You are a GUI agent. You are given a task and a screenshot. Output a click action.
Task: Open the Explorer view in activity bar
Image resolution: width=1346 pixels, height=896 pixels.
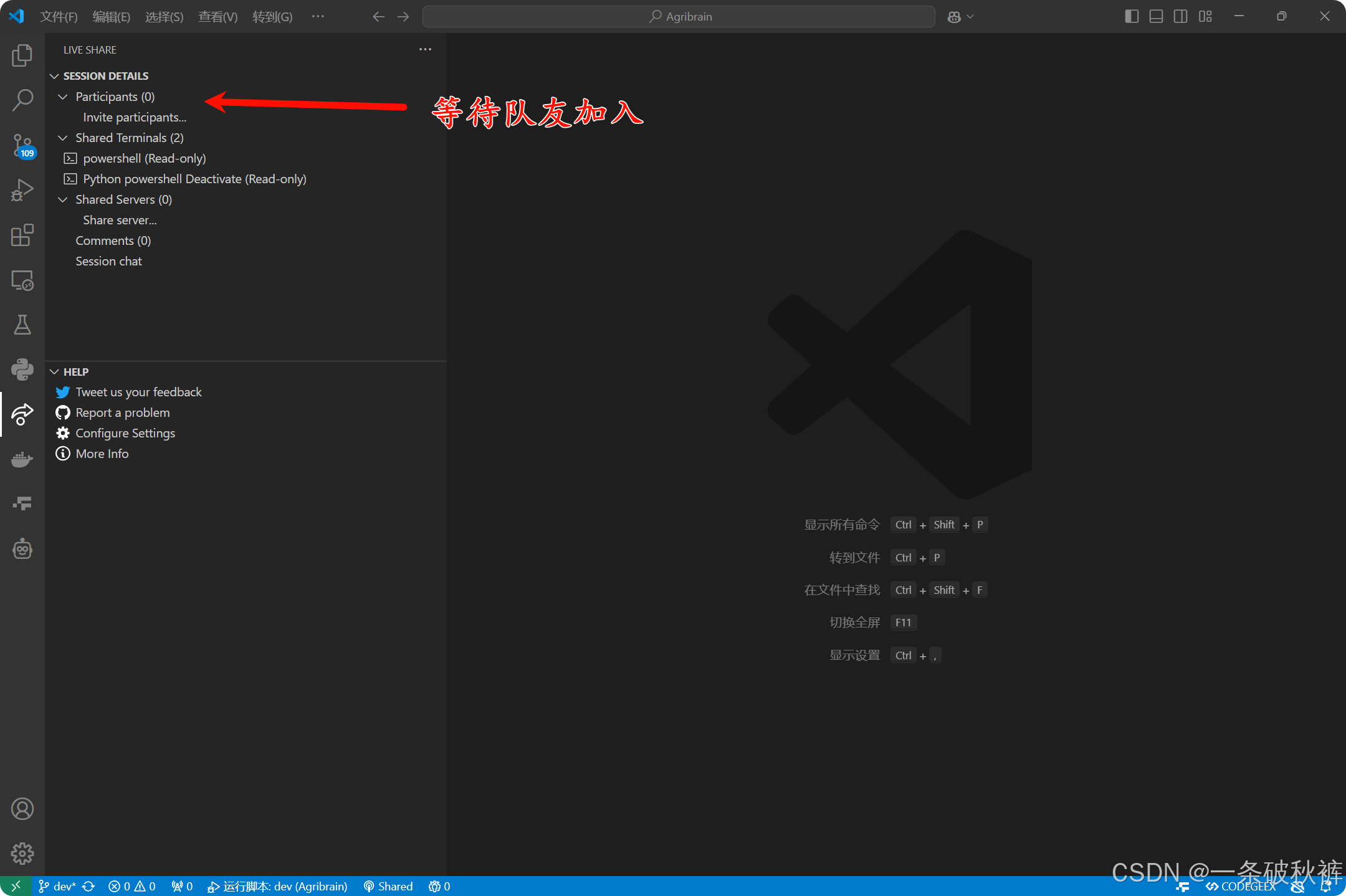(x=22, y=55)
